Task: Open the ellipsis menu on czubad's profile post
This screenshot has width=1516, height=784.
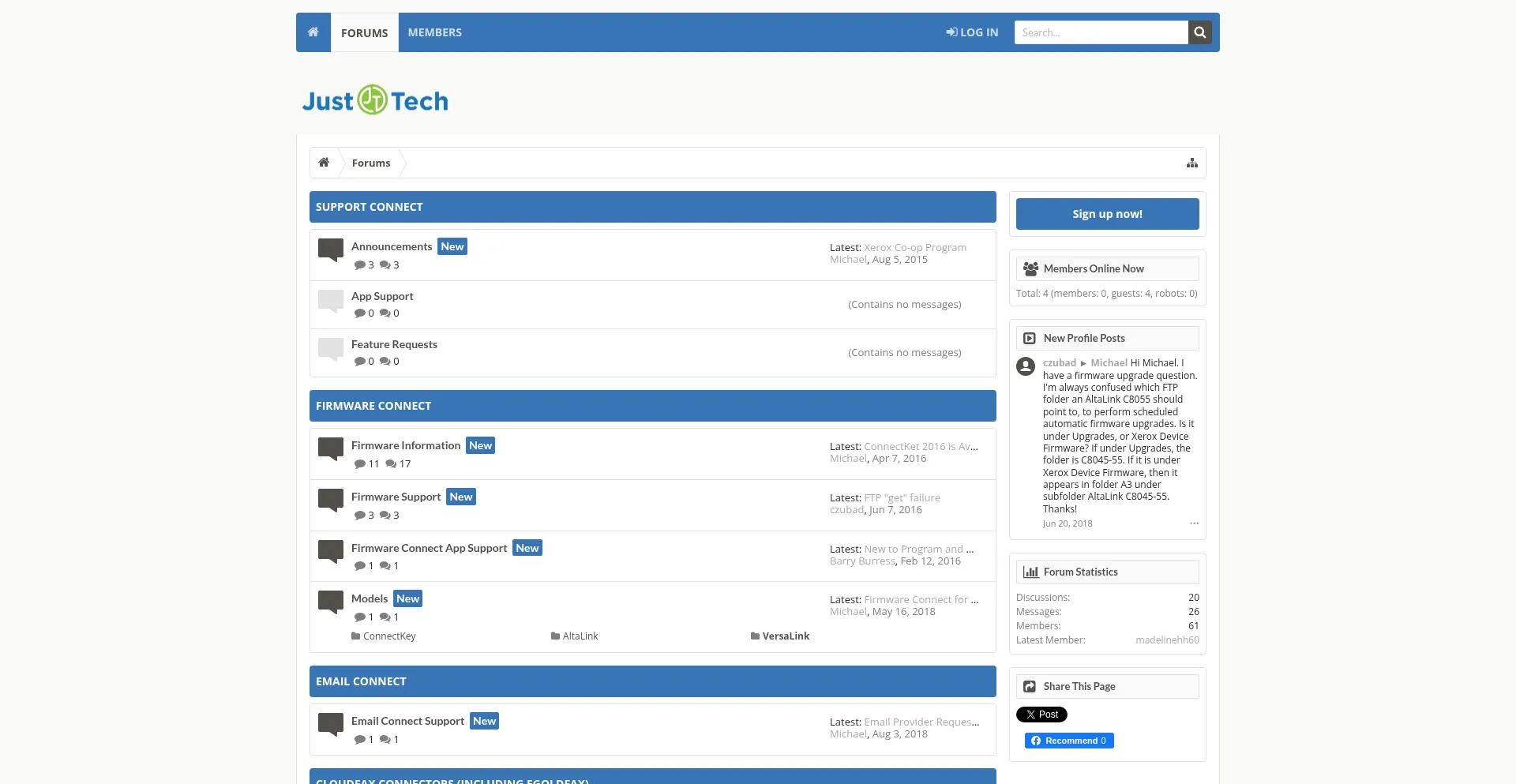Action: pos(1194,523)
